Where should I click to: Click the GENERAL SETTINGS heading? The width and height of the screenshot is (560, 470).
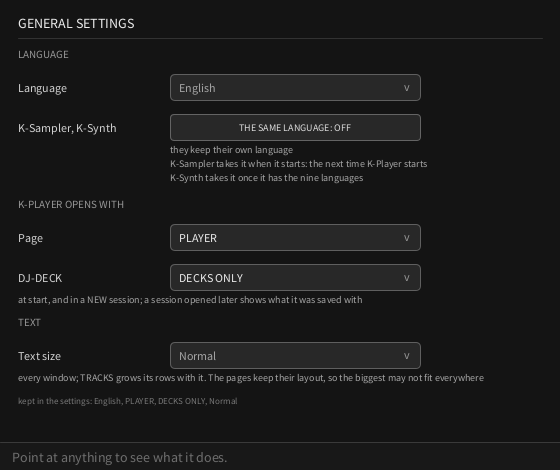[76, 24]
